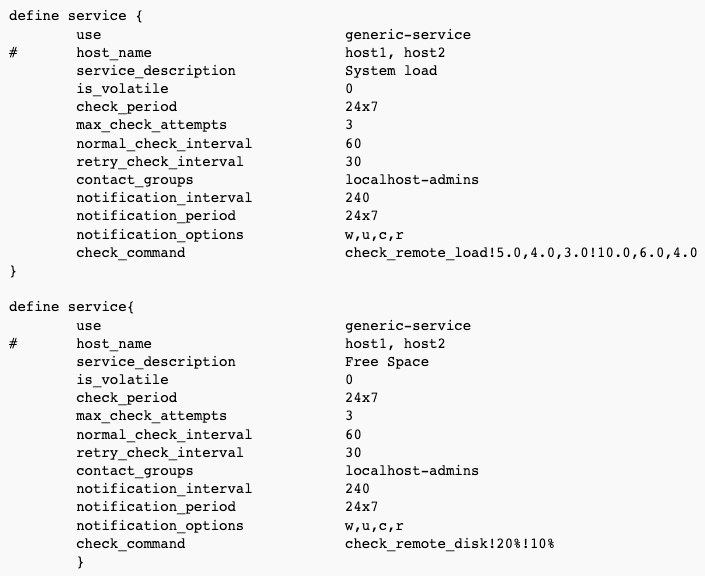The height and width of the screenshot is (576, 705).
Task: Click the second 'define service{' line
Action: [x=71, y=307]
